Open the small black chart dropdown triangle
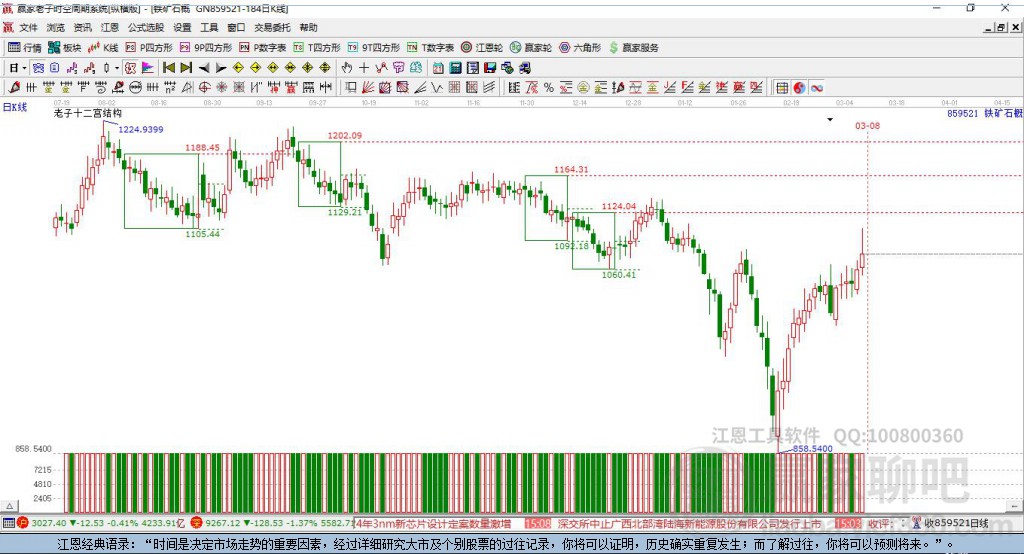1024x554 pixels. (x=830, y=120)
